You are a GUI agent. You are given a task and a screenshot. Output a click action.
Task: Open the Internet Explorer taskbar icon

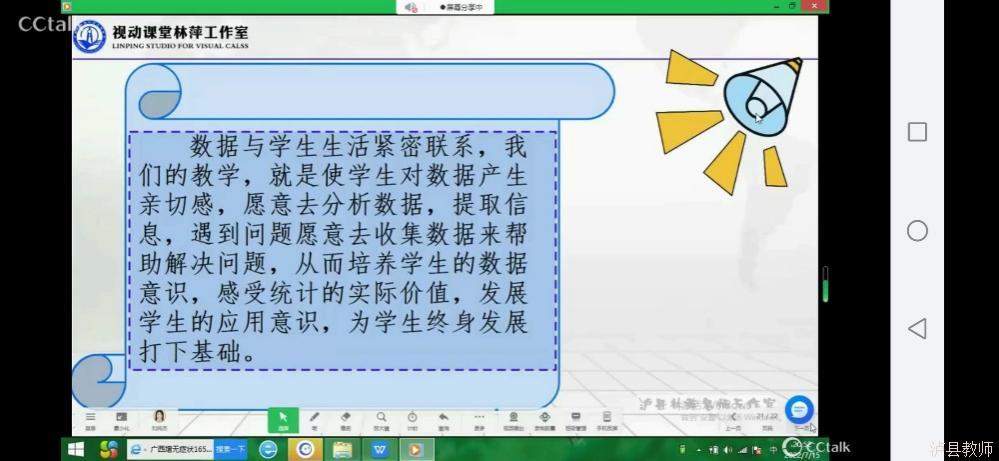[268, 450]
